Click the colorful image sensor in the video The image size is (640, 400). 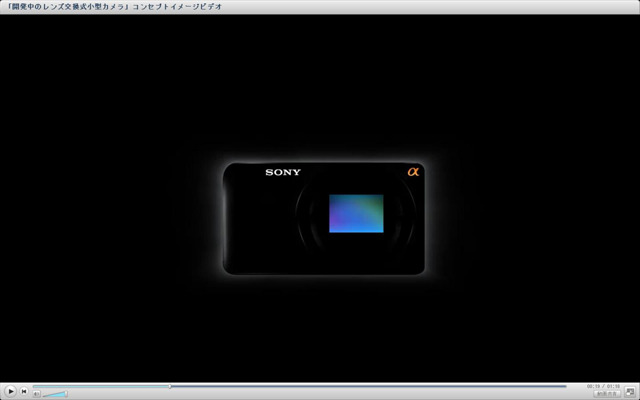(x=356, y=213)
